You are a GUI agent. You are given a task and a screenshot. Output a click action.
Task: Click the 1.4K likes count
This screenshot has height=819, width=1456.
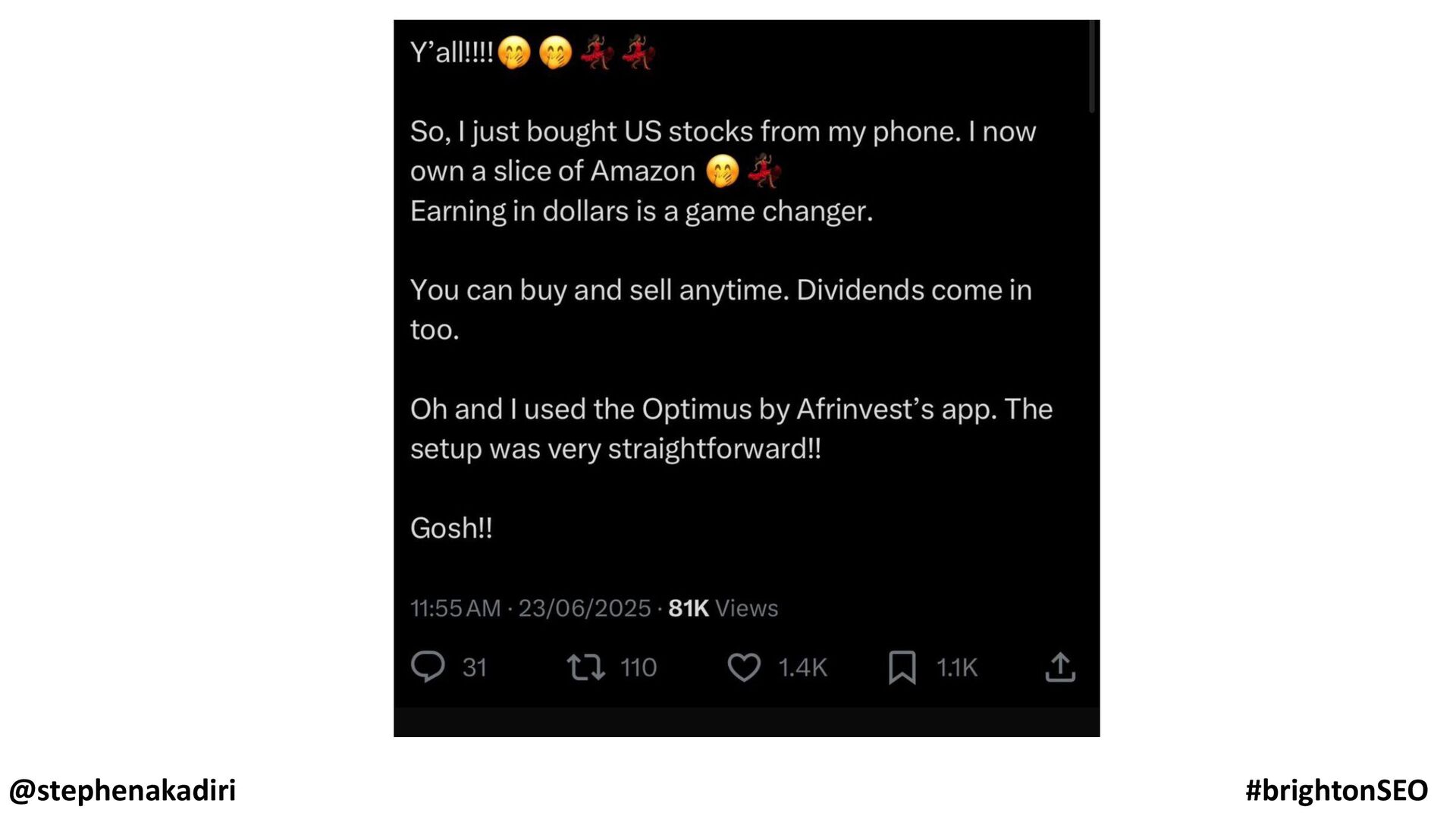(x=802, y=667)
